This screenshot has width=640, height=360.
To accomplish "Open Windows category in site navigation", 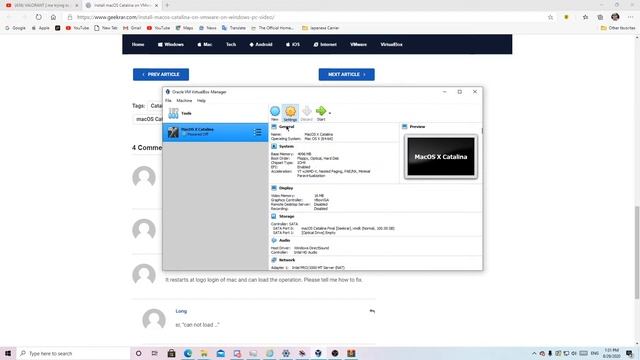I will (171, 44).
